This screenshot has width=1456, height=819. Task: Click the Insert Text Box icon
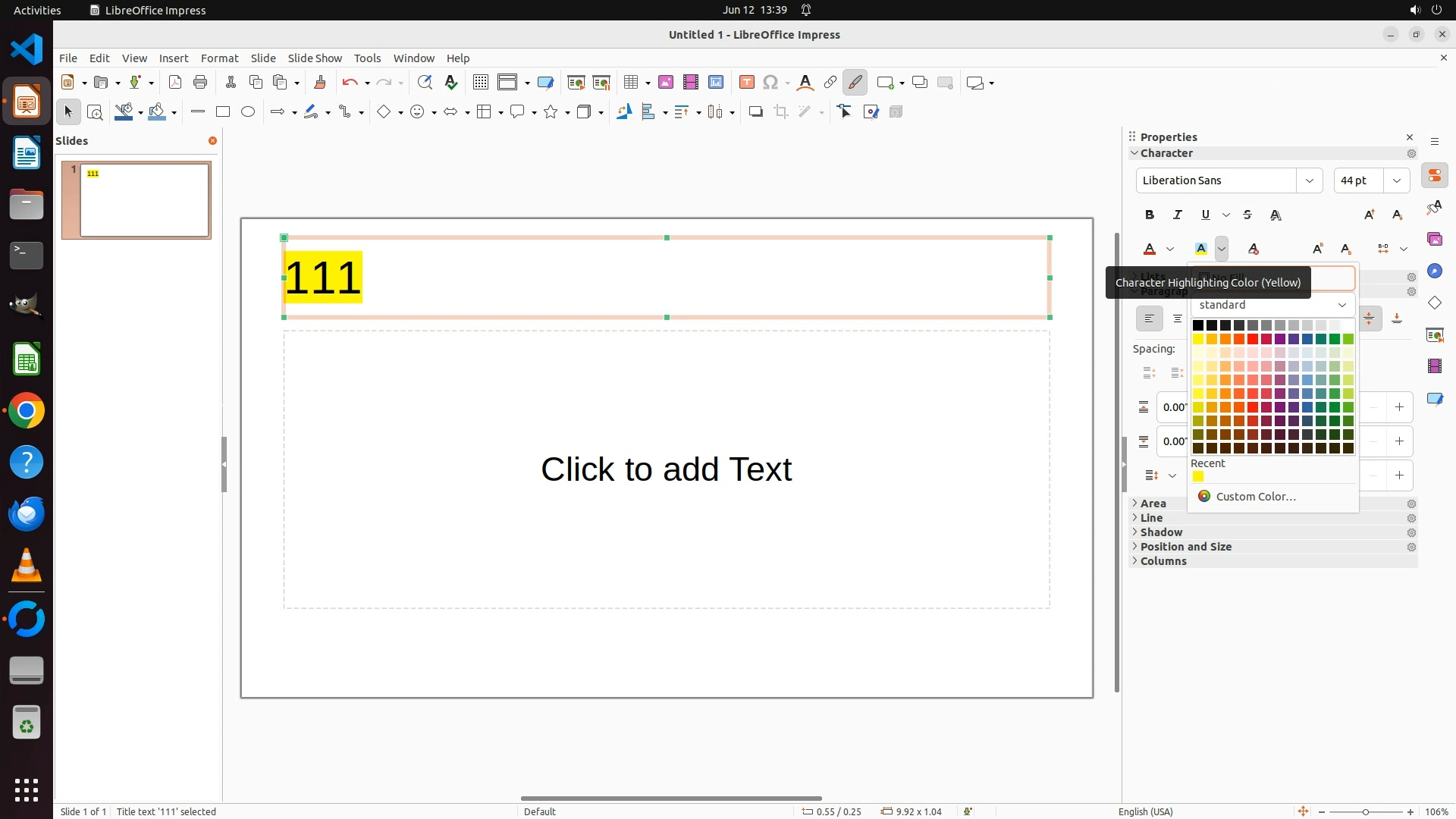[746, 83]
